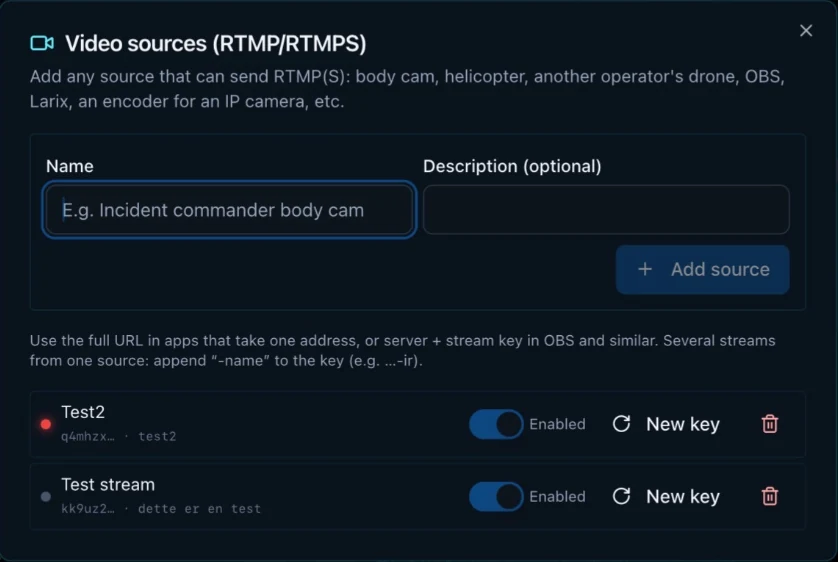This screenshot has height=562, width=838.
Task: Click the Name field label
Action: 70,166
